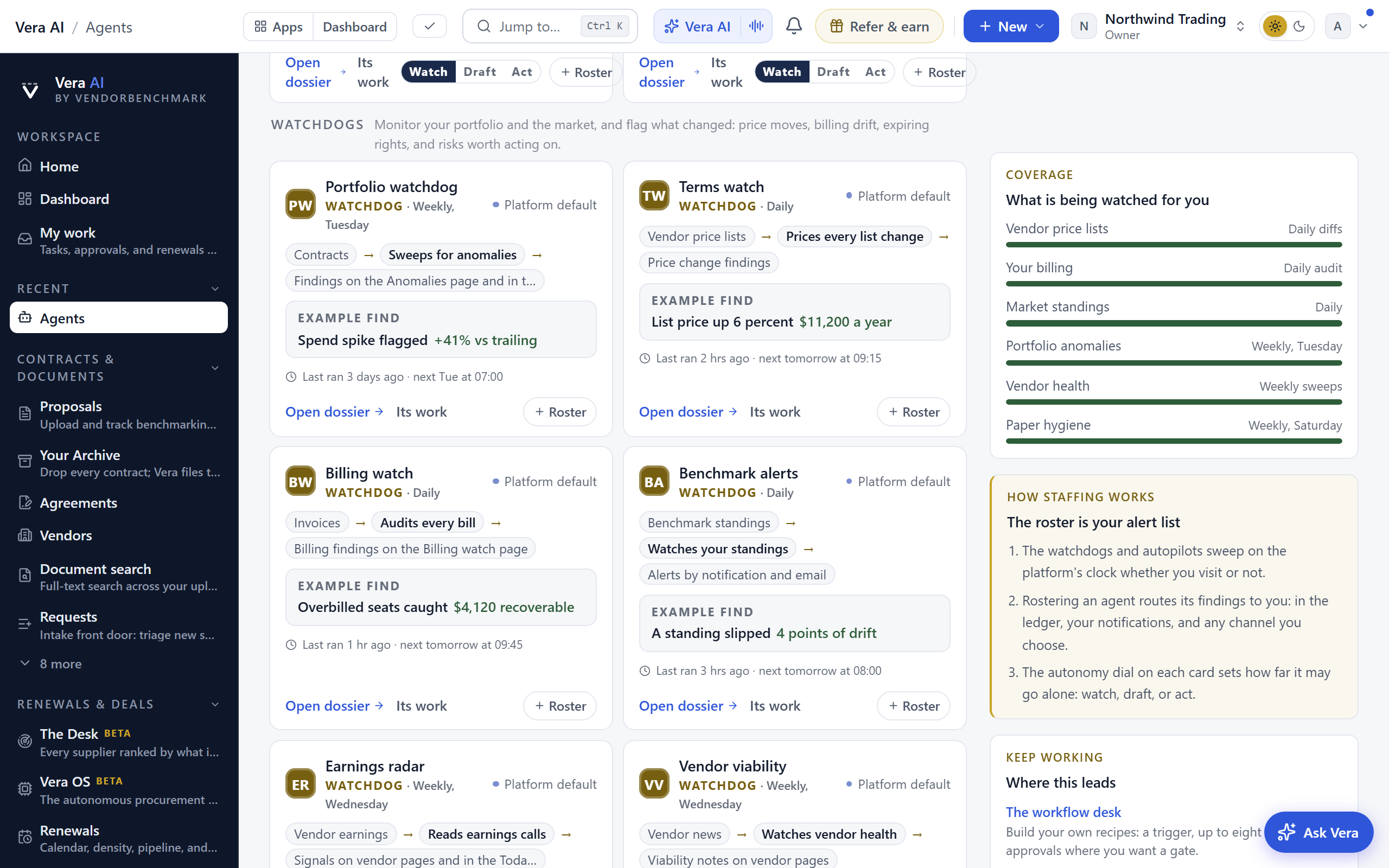Switch to dark theme with the moon icon
This screenshot has height=868, width=1389.
[x=1299, y=27]
